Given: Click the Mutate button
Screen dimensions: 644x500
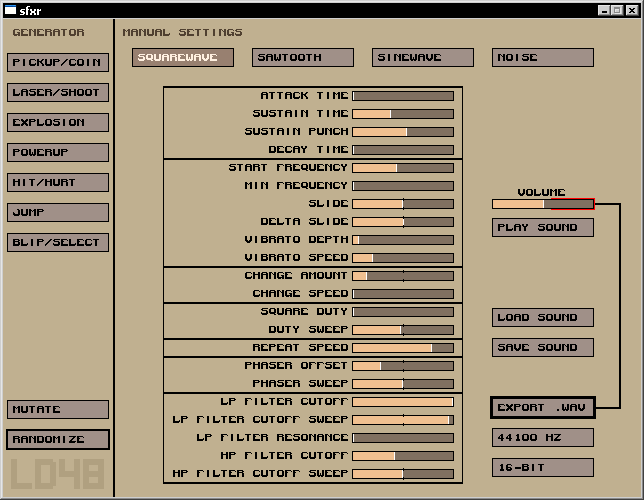Looking at the screenshot, I should click(x=57, y=410).
